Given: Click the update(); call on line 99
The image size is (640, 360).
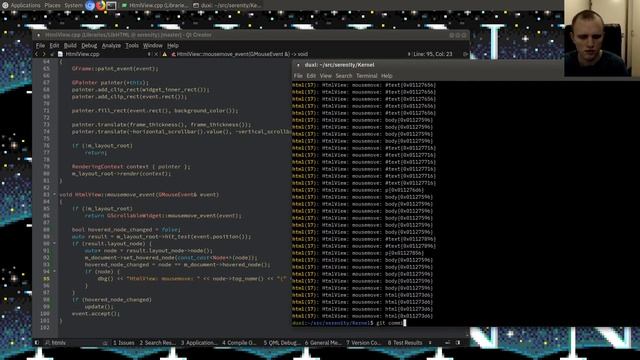Looking at the screenshot, I should pos(99,307).
